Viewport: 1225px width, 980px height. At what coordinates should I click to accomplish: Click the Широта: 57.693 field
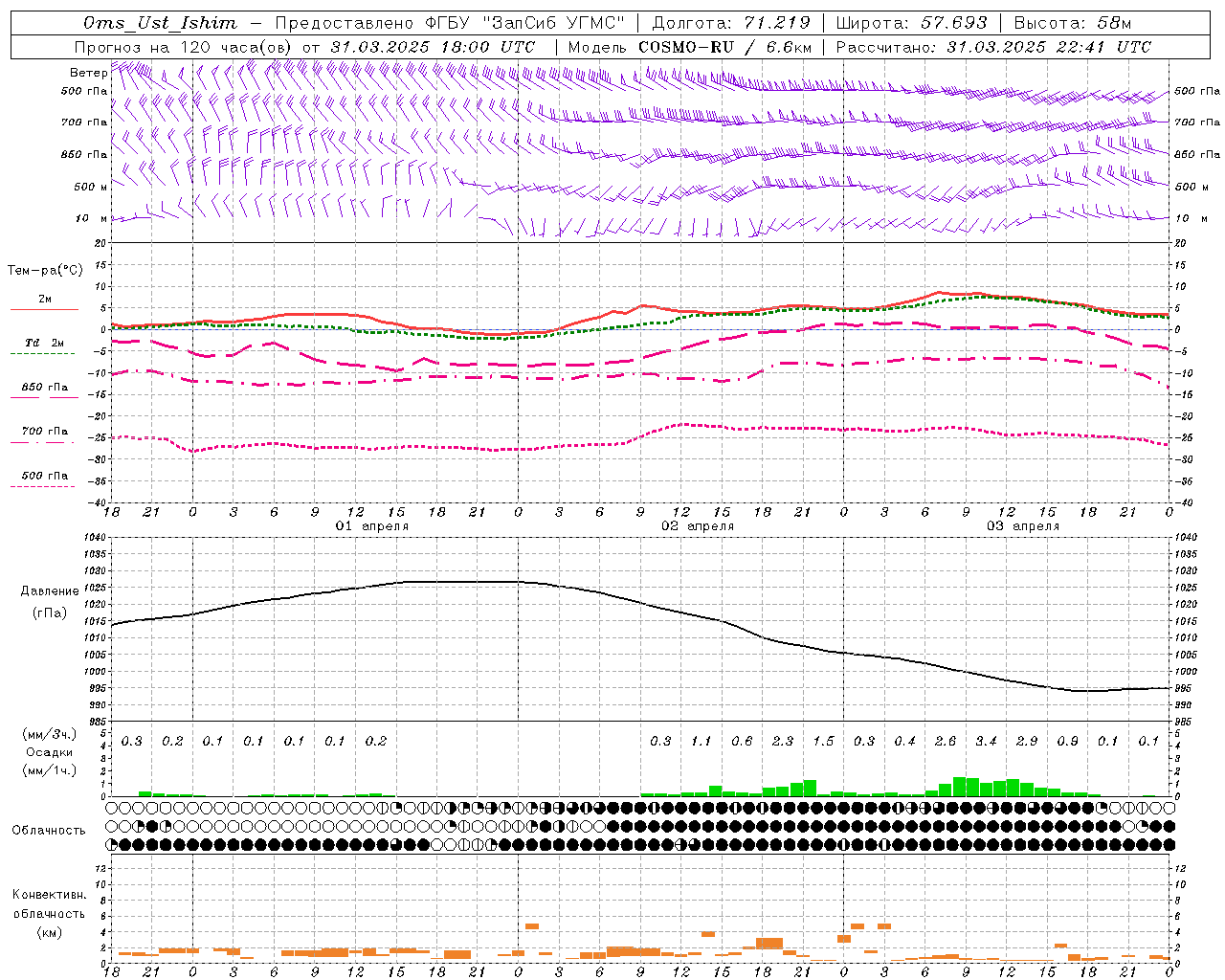point(911,23)
